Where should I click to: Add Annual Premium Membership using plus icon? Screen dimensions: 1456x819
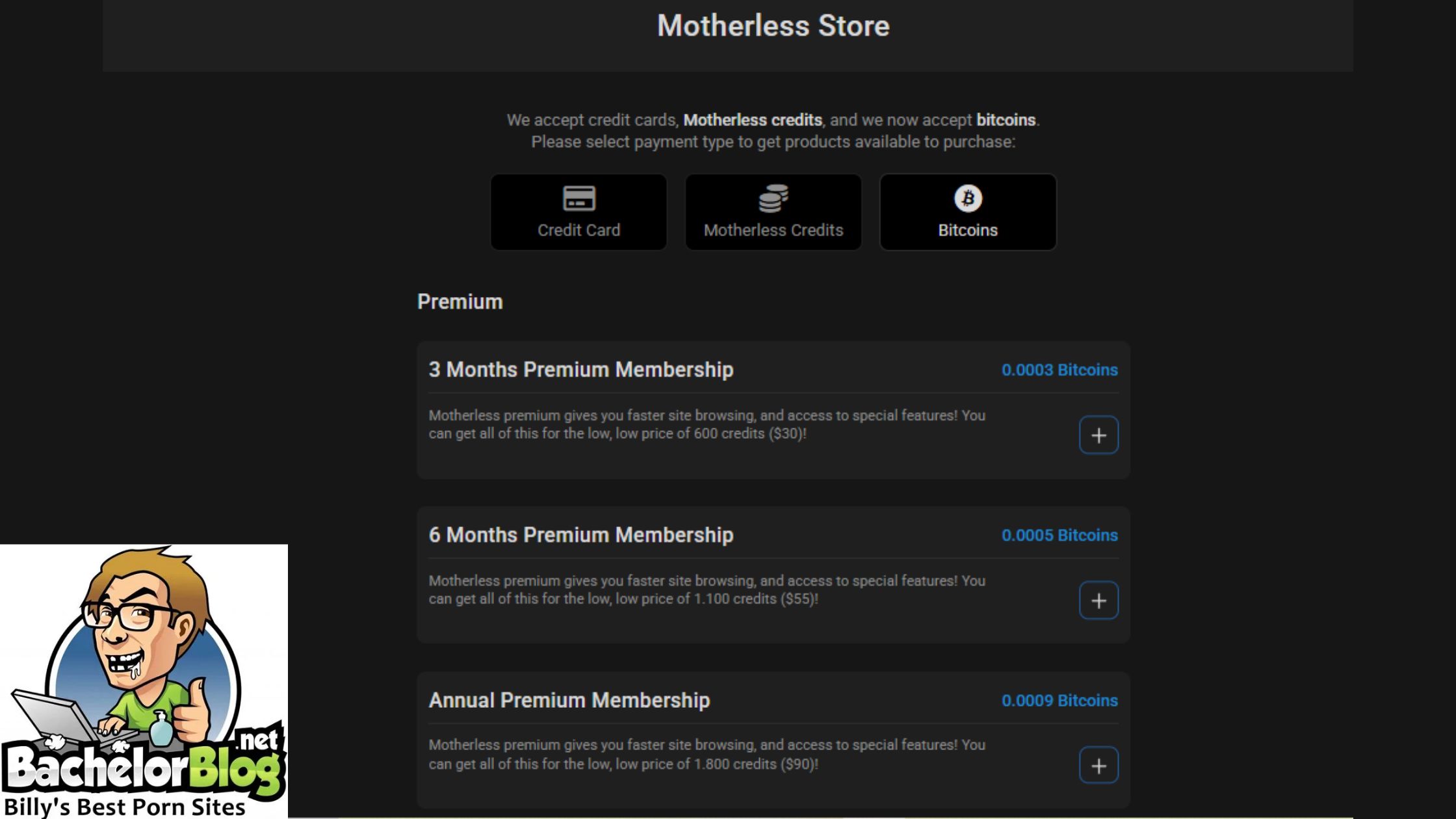click(1098, 766)
